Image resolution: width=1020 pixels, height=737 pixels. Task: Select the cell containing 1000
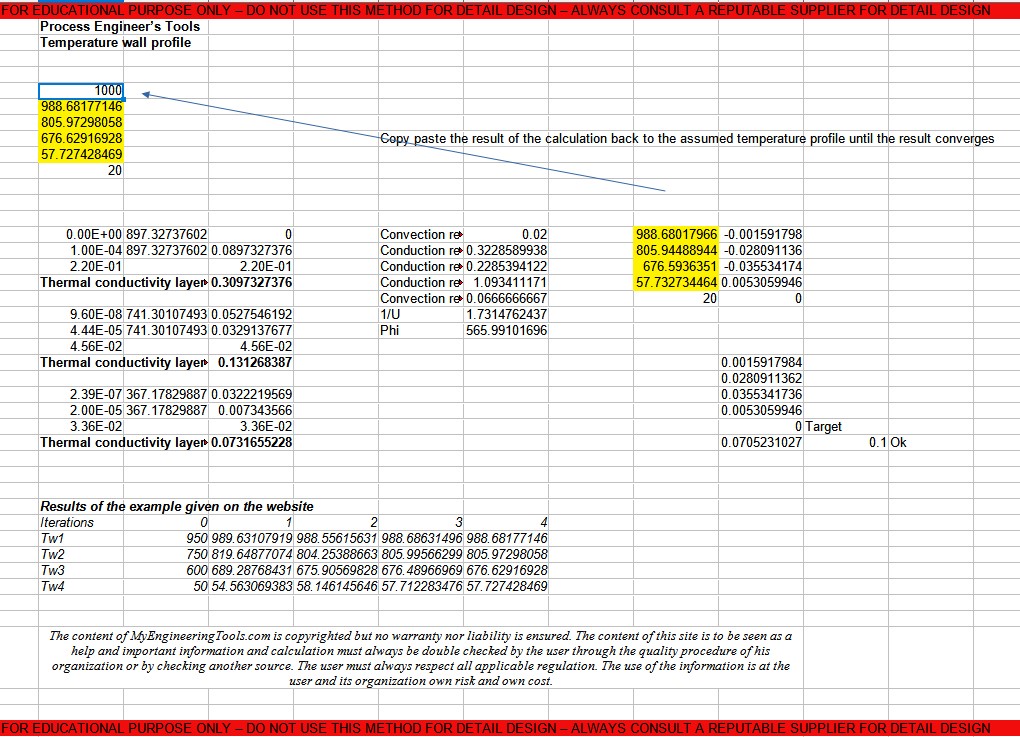click(x=81, y=91)
